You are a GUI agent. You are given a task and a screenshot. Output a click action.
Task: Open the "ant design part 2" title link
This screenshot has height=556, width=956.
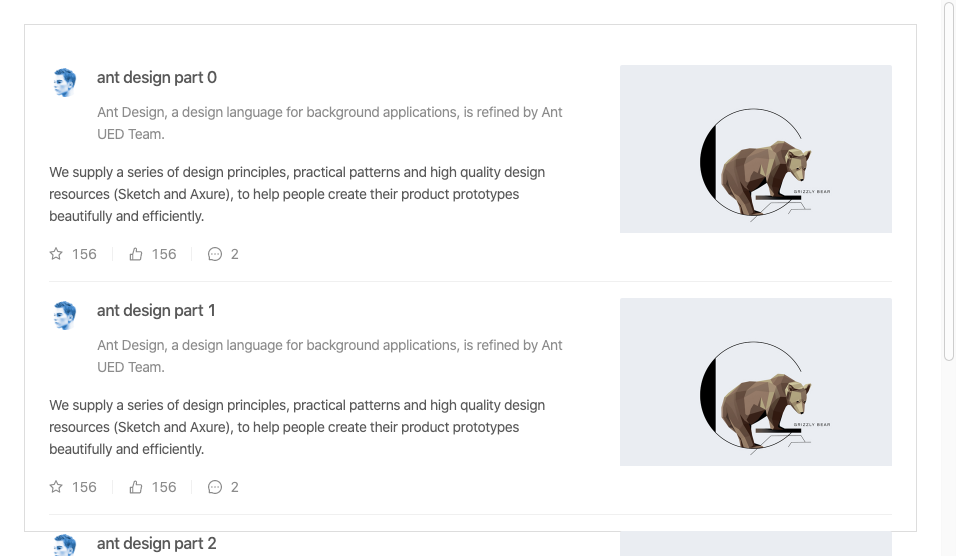tap(157, 544)
